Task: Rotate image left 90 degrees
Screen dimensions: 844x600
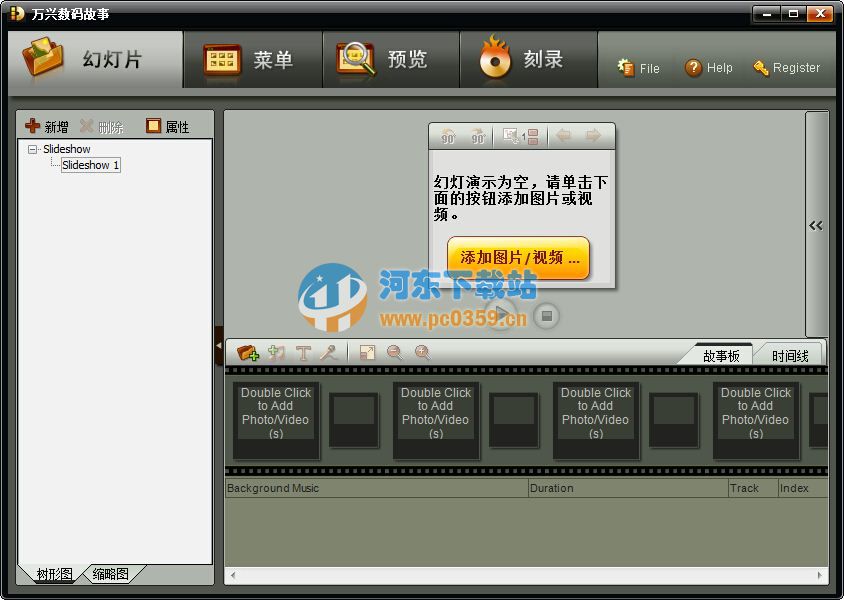Action: (x=449, y=135)
